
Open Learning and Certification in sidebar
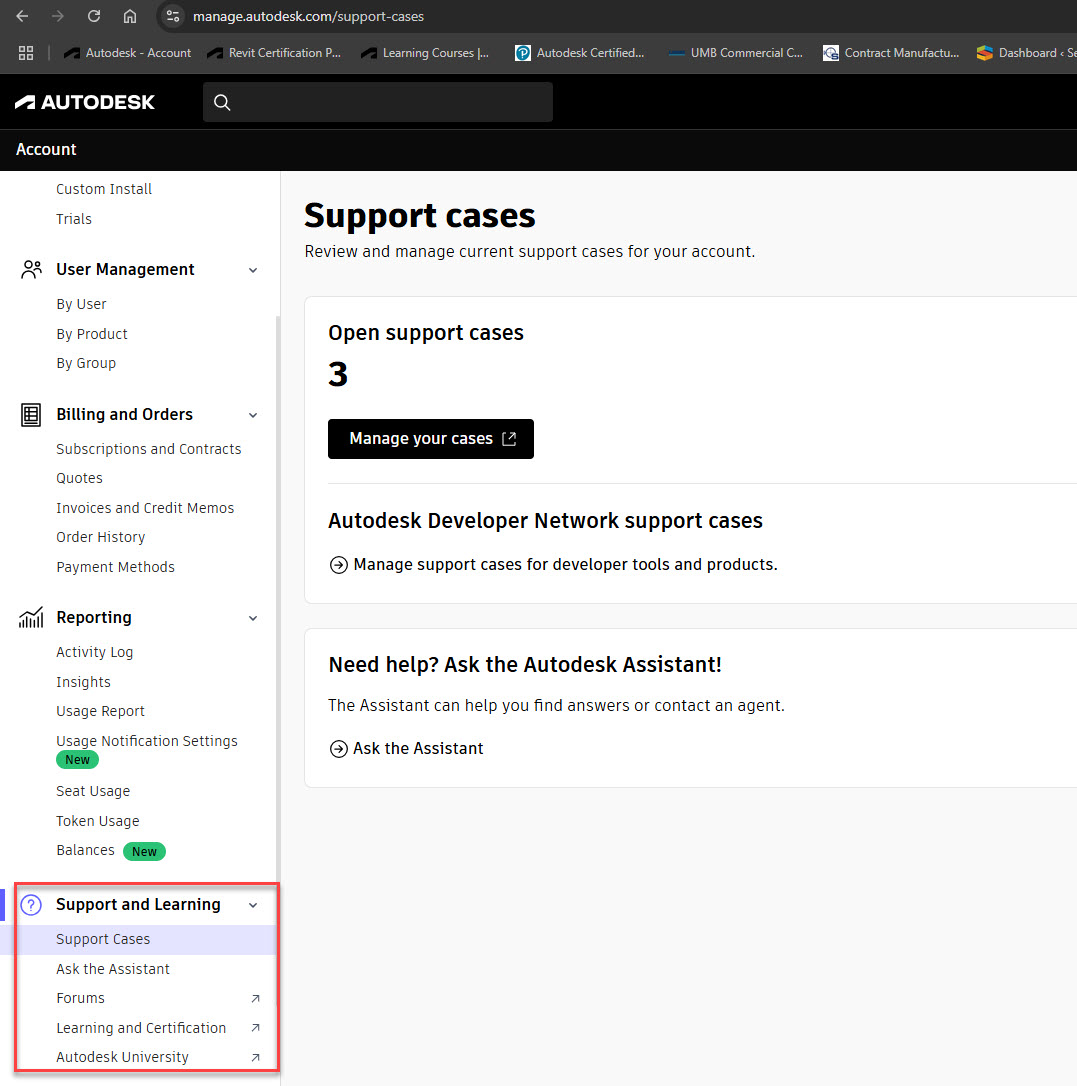pos(141,1028)
